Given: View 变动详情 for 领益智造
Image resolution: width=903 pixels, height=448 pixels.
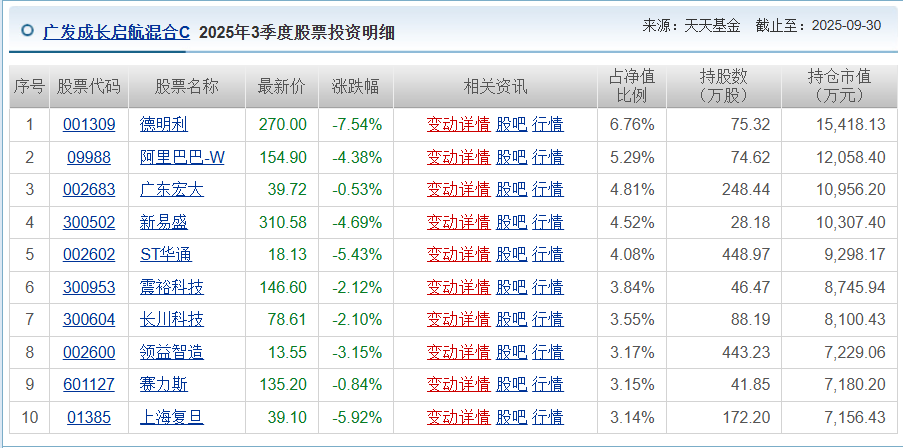Looking at the screenshot, I should tap(458, 352).
